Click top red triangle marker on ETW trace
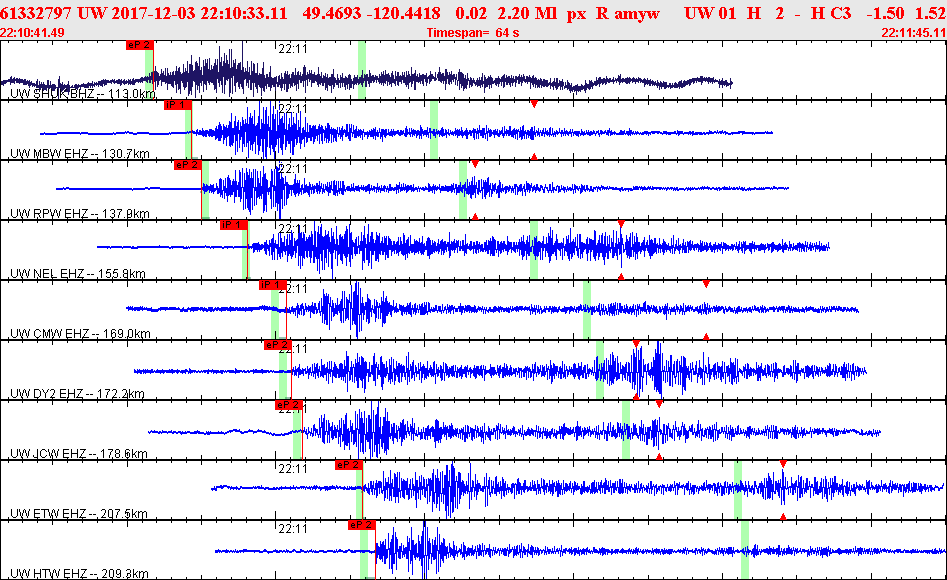947x580 pixels. [783, 464]
